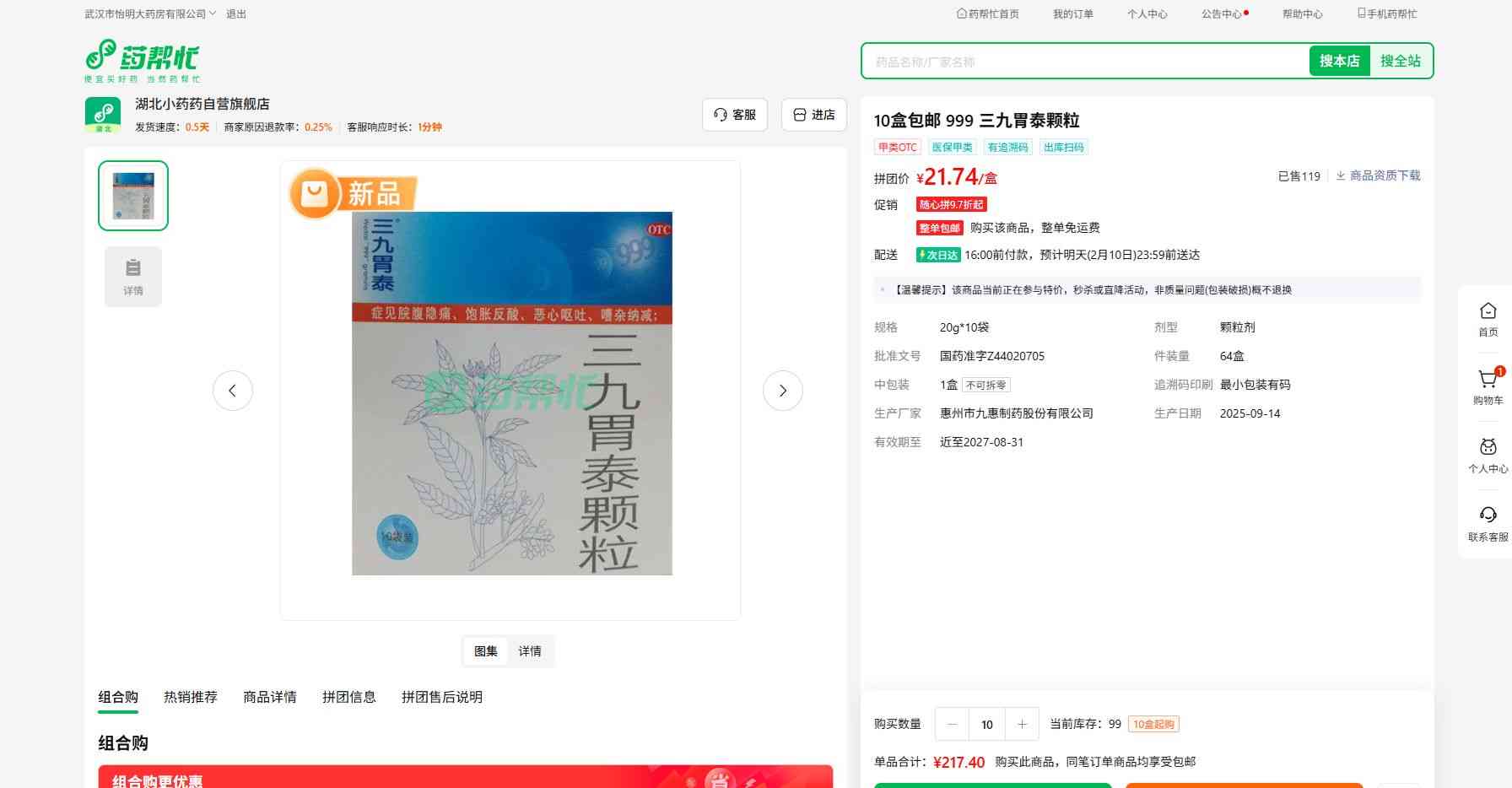
Task: Go to 首页 via sidebar home icon
Action: click(1488, 312)
